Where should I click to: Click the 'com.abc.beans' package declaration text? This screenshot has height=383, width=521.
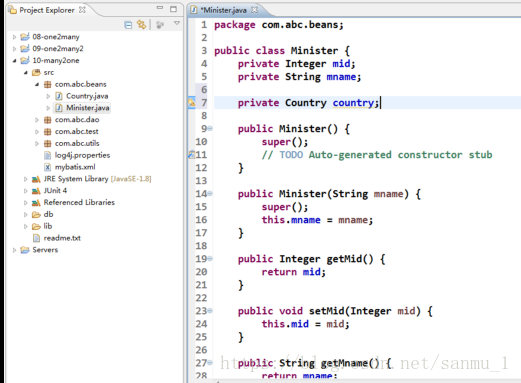coord(300,25)
